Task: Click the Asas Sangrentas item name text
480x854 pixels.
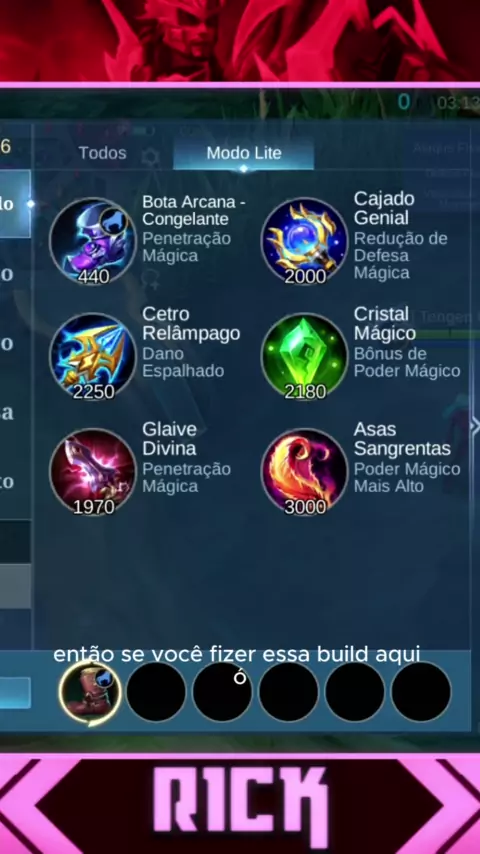Action: [x=402, y=439]
